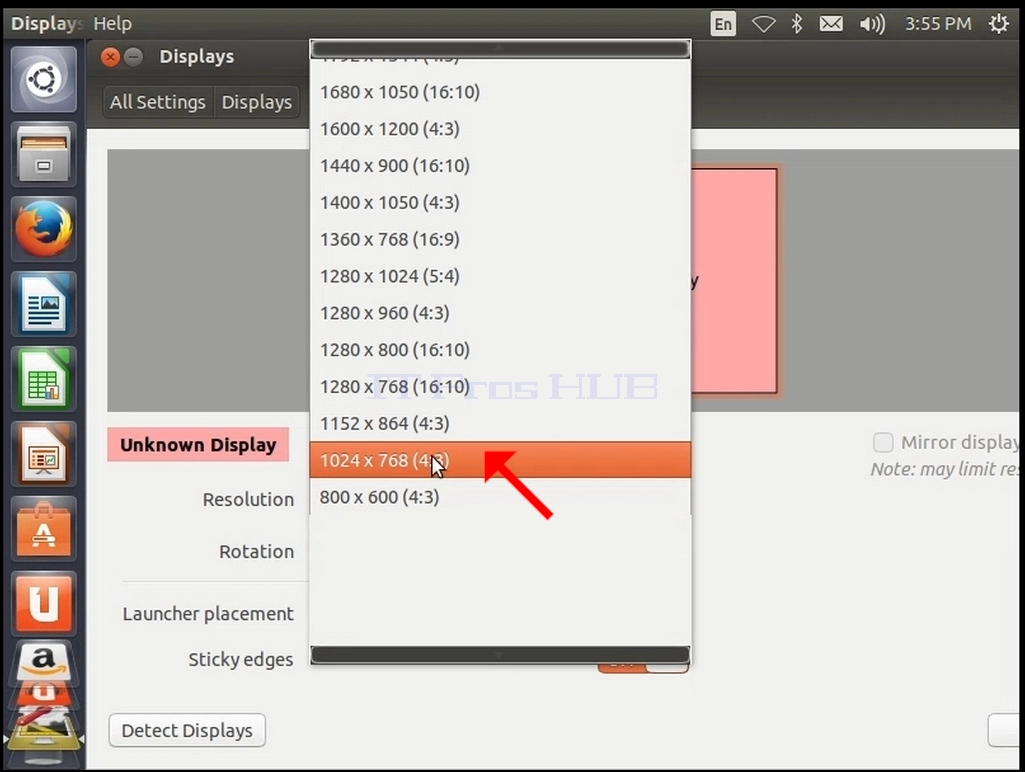
Task: Close the Displays window
Action: pos(110,58)
